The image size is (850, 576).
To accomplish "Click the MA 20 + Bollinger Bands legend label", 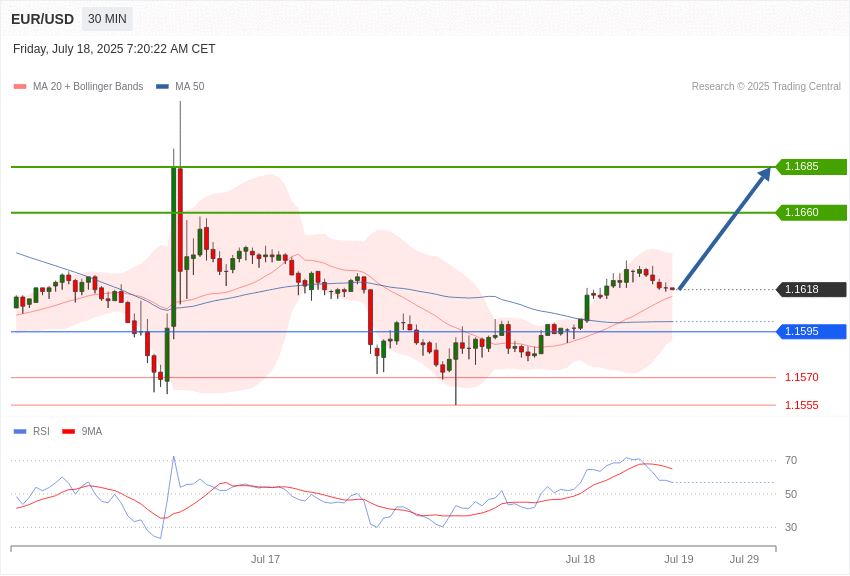I will pos(88,86).
